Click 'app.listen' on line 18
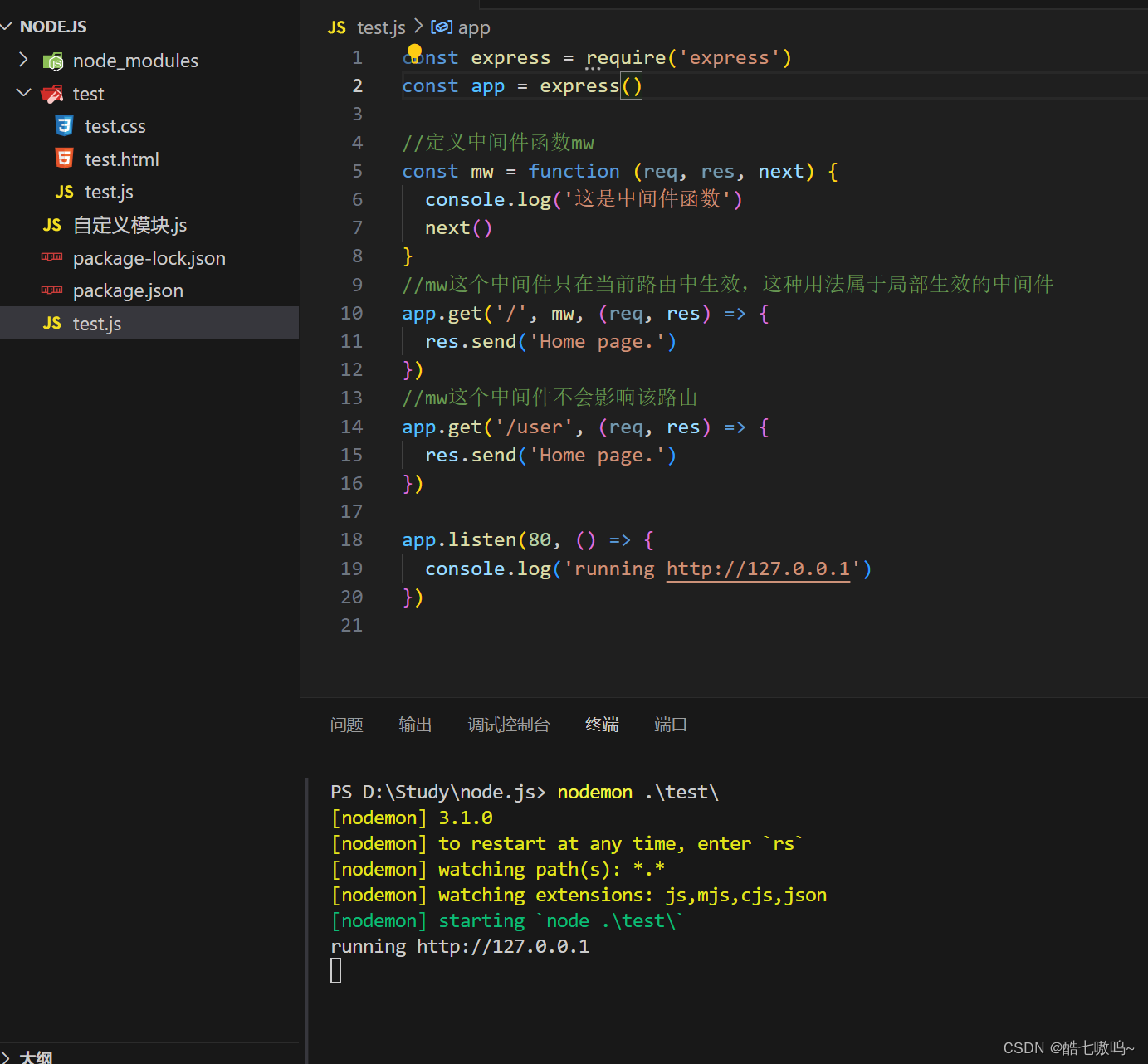Screen dimensions: 1148x1064 click(x=459, y=539)
